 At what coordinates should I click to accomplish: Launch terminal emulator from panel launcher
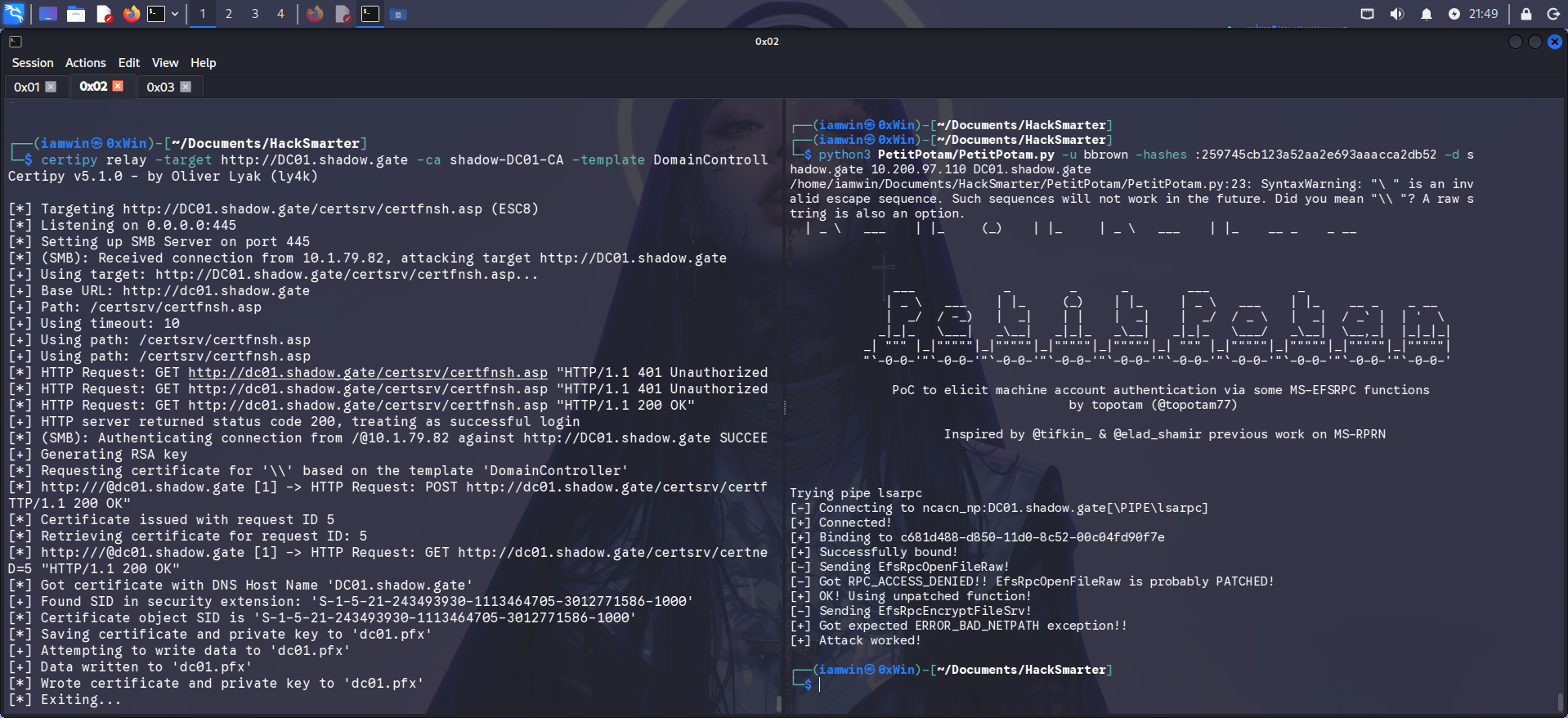156,14
